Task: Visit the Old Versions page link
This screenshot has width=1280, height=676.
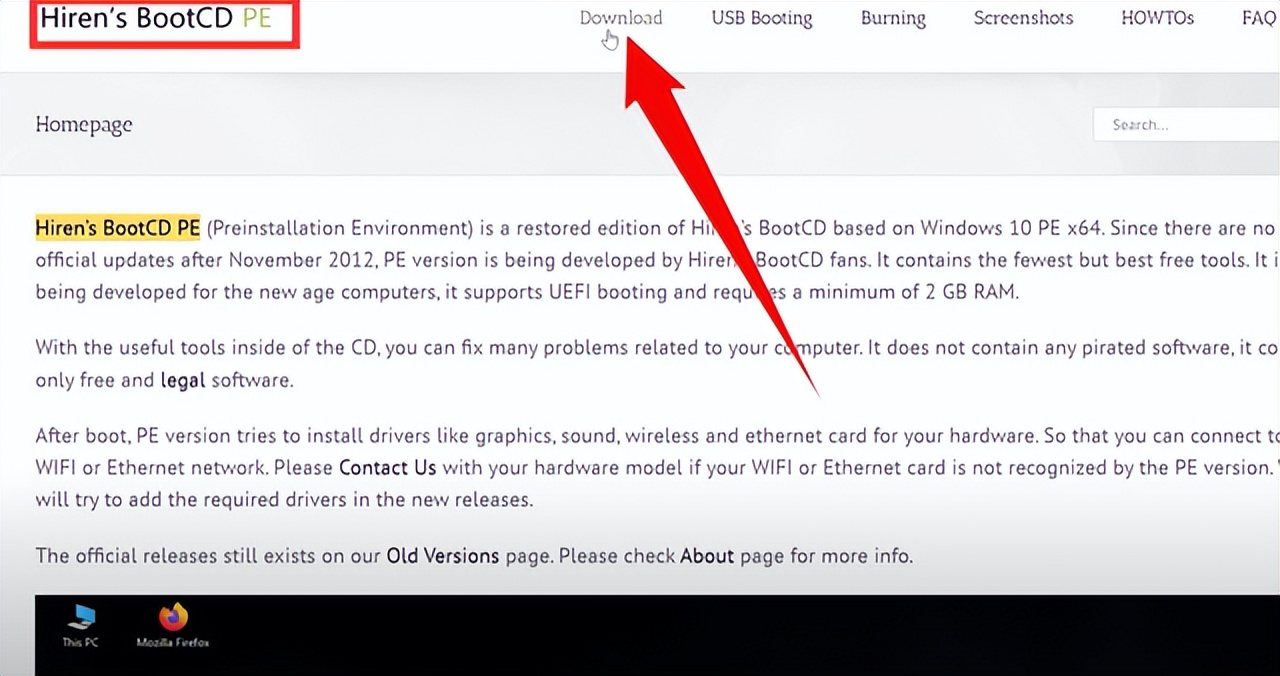Action: pos(442,555)
